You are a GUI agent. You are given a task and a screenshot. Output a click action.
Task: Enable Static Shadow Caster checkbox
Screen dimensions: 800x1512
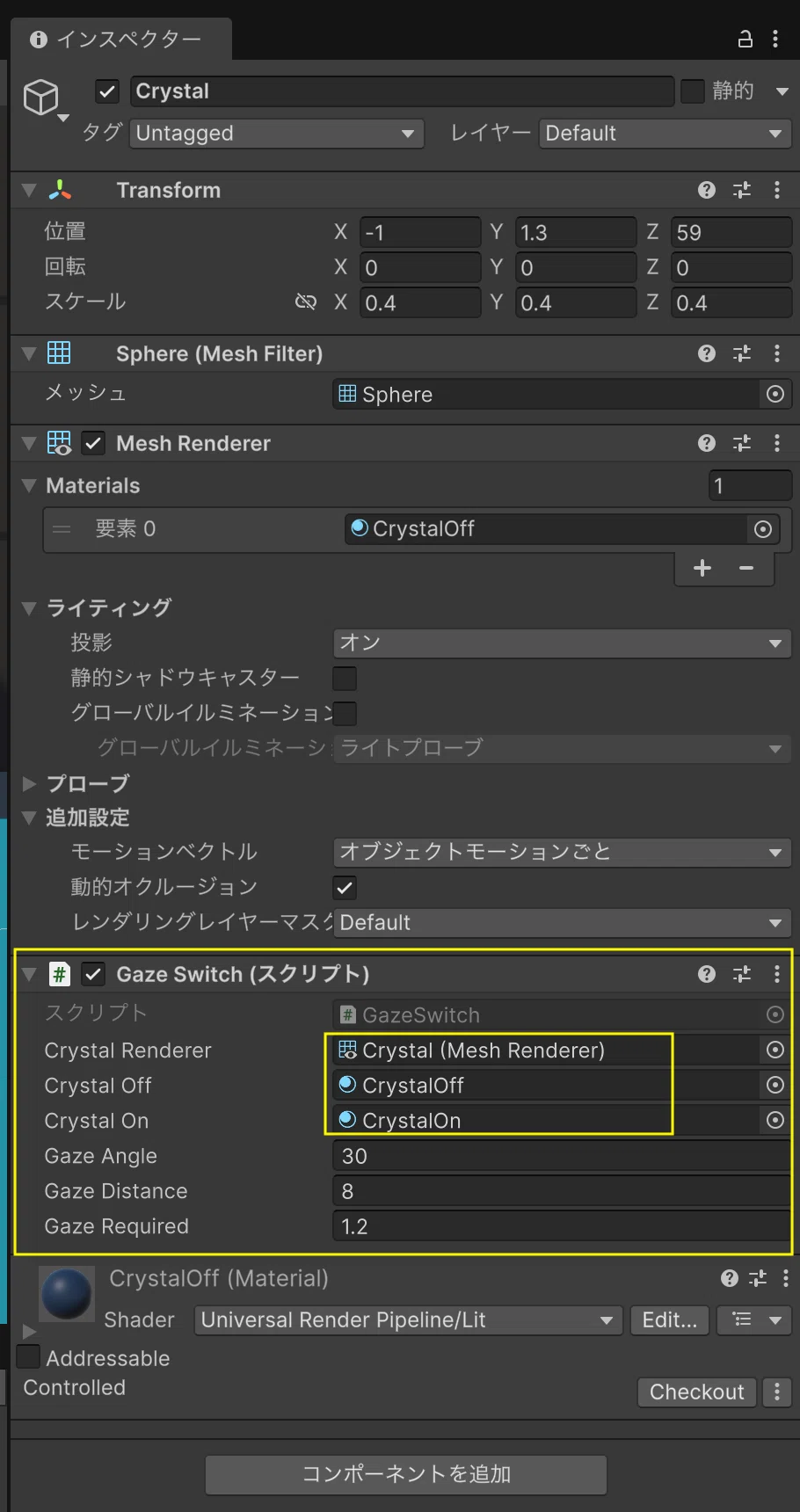[x=345, y=678]
